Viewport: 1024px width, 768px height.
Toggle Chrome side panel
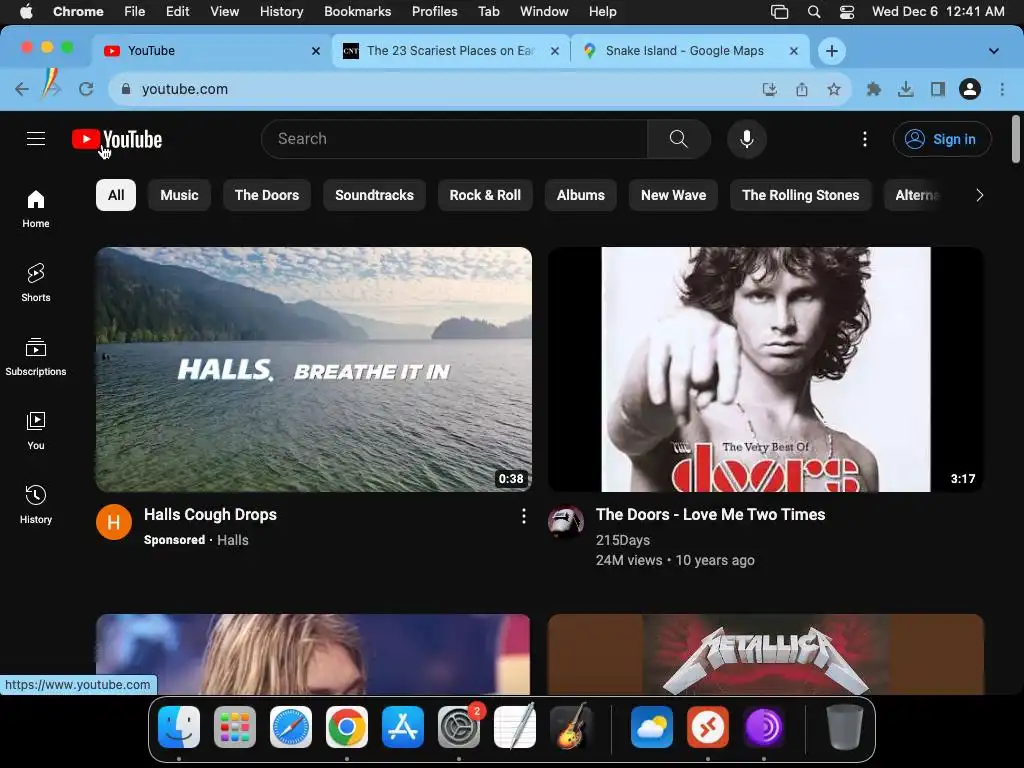tap(938, 89)
